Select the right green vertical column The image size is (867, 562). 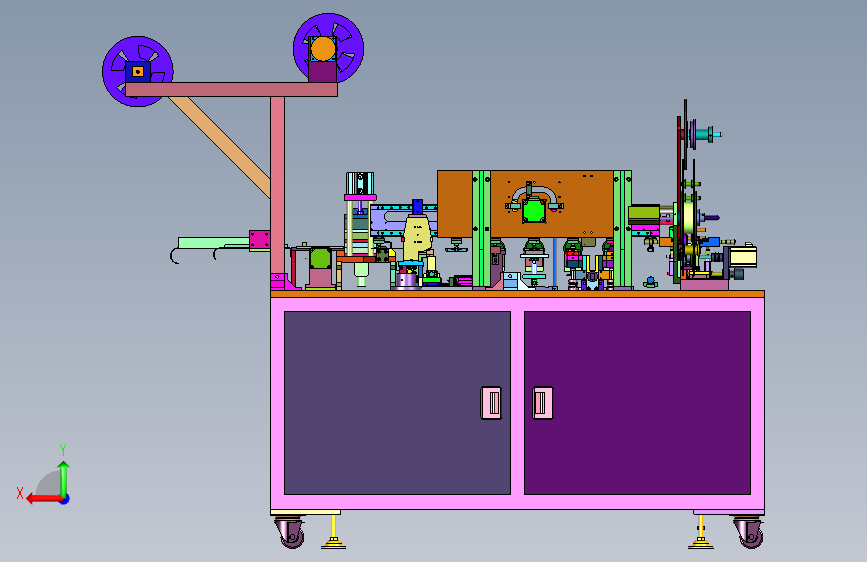pos(623,229)
